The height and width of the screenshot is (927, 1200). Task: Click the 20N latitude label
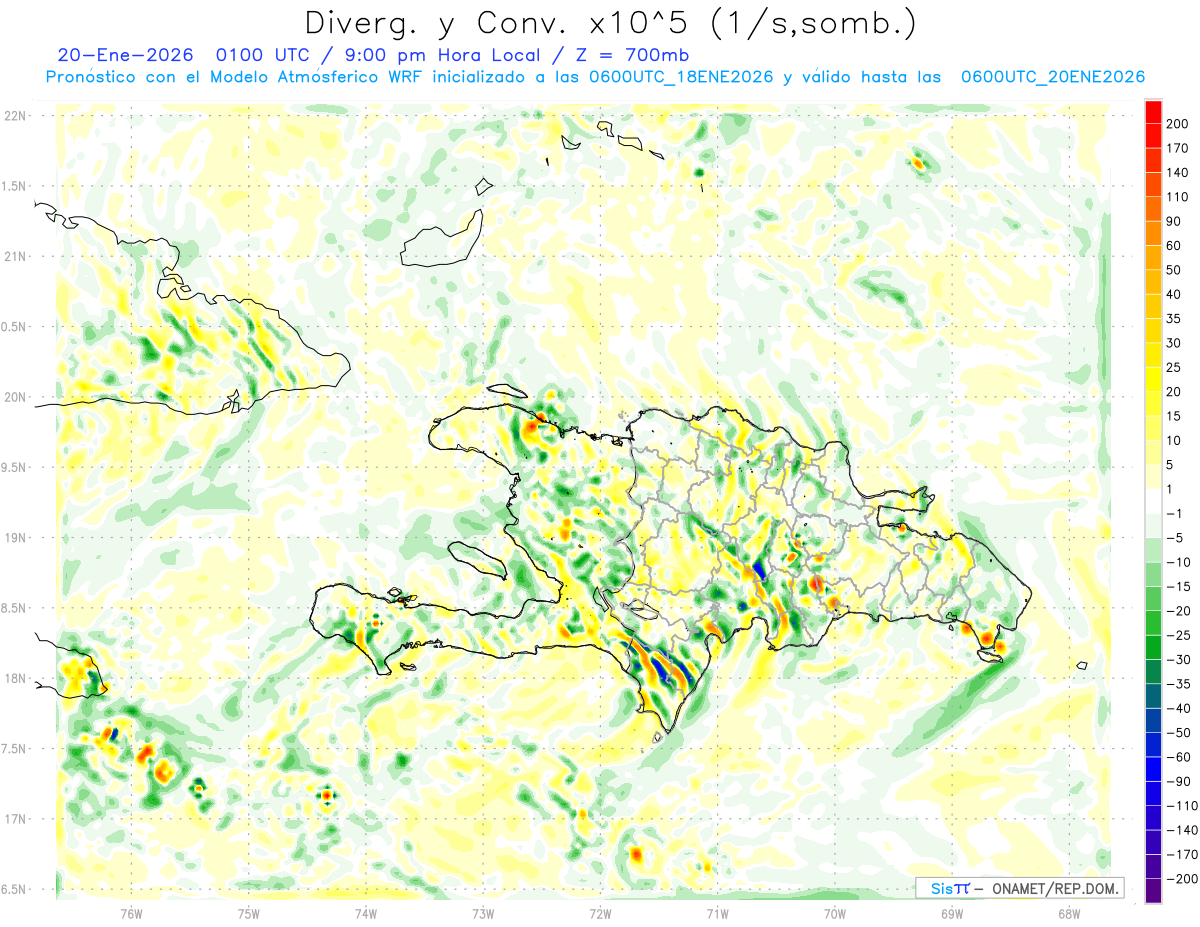(x=15, y=397)
